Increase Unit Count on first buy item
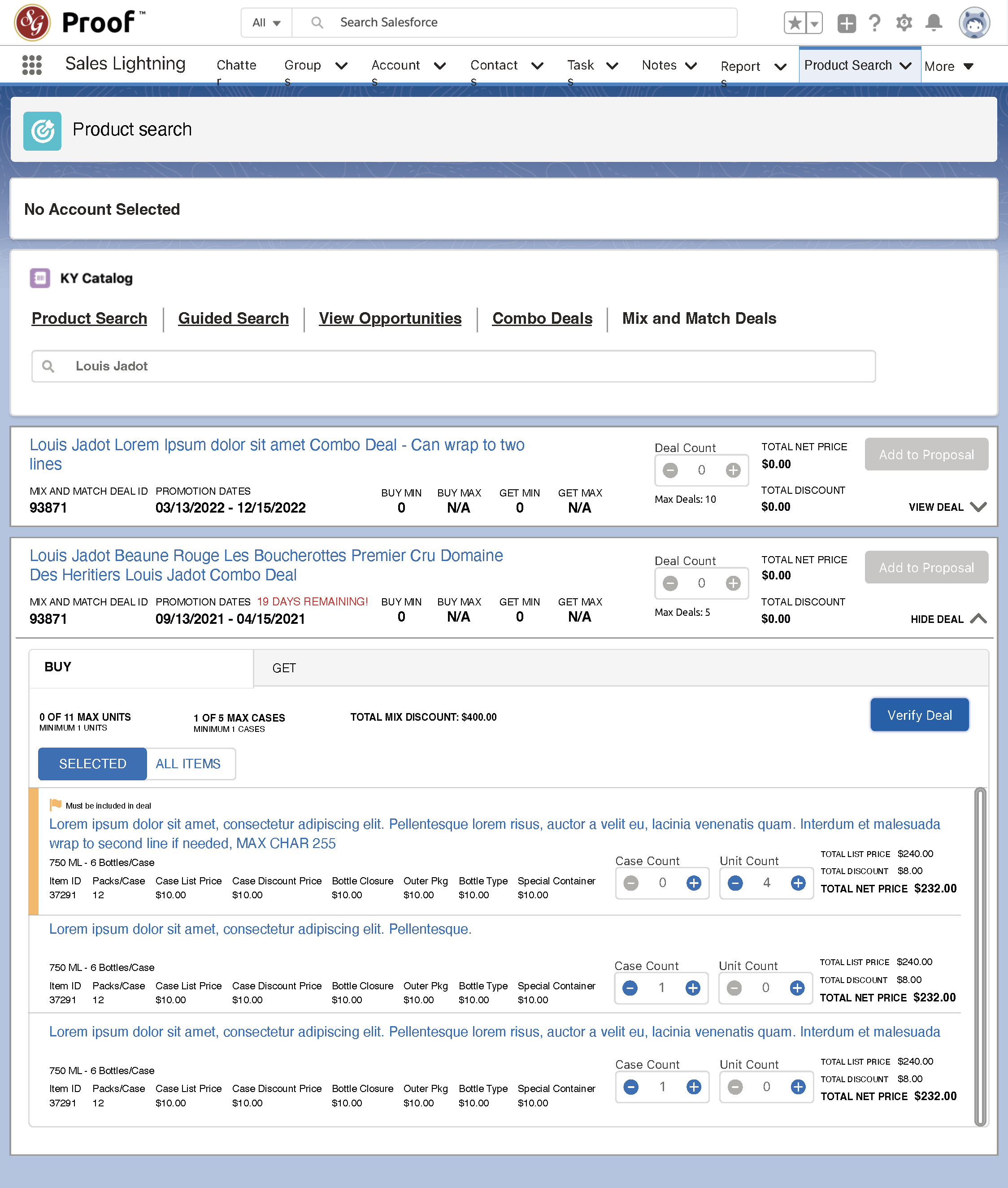Viewport: 1008px width, 1188px height. [798, 883]
